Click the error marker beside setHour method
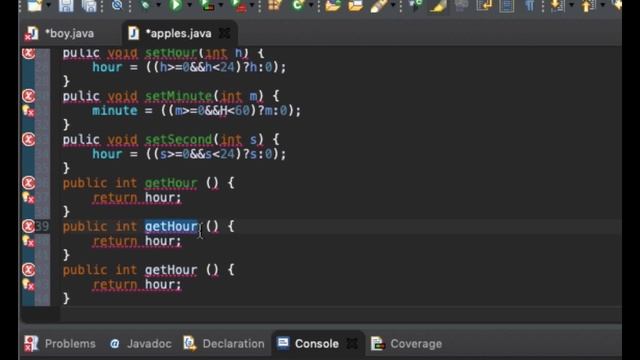This screenshot has height=360, width=640. pos(28,53)
